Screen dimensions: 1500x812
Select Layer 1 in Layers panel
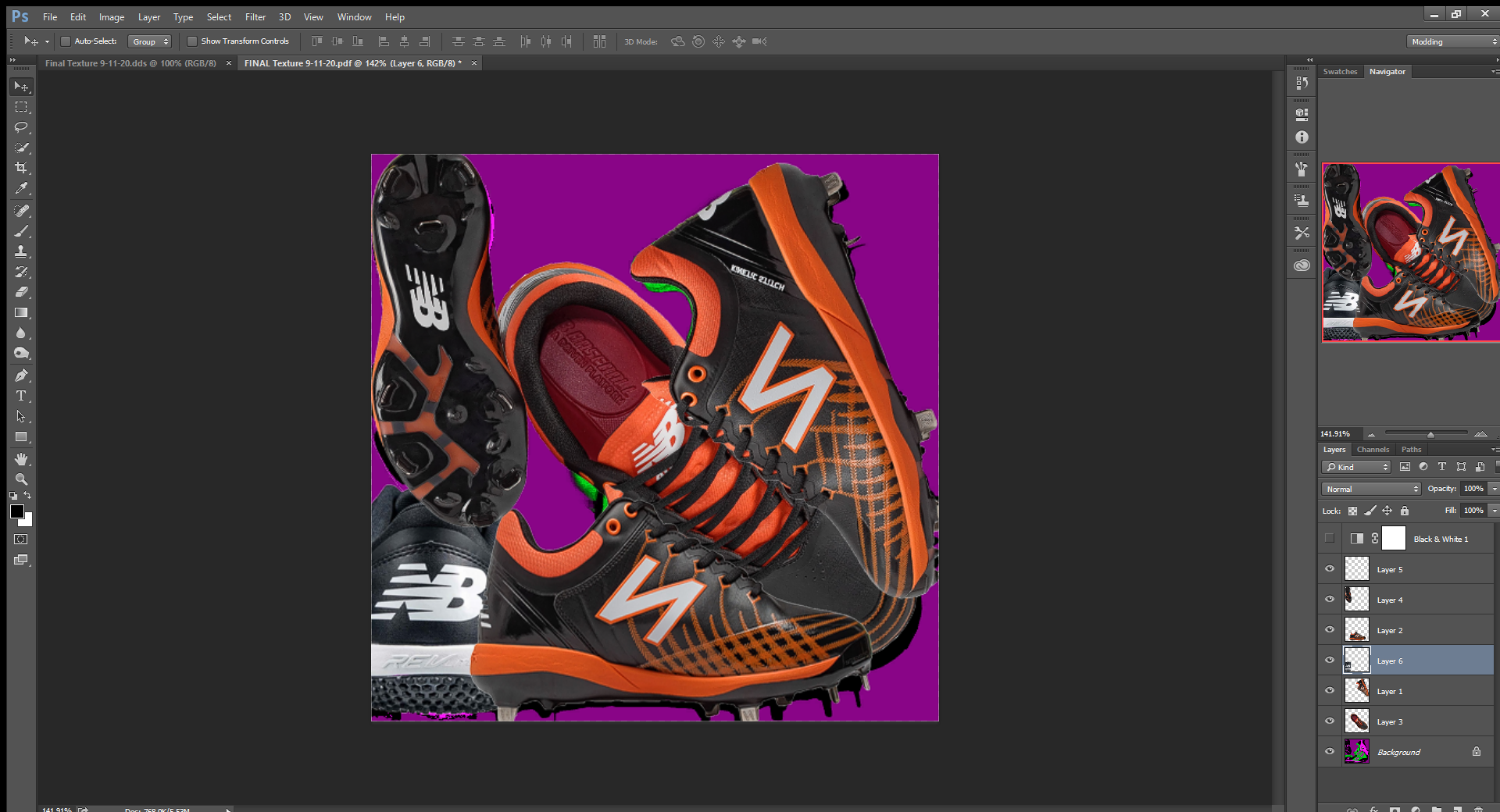[1405, 691]
